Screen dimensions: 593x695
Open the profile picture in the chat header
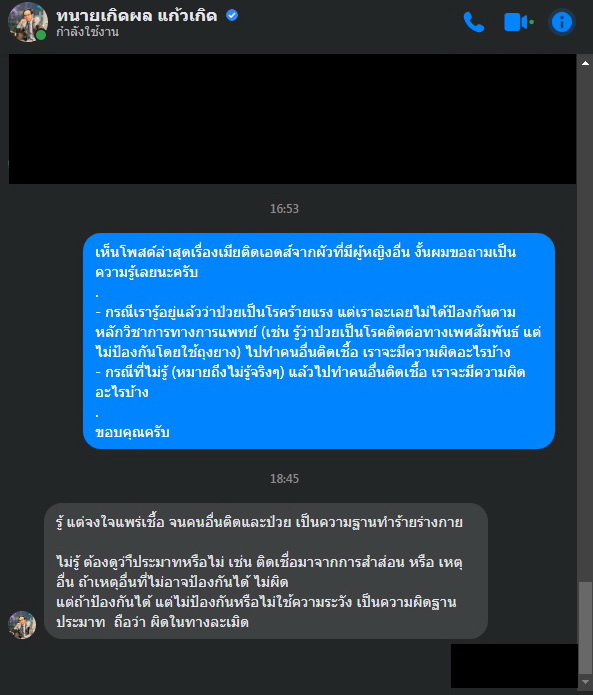(x=27, y=22)
